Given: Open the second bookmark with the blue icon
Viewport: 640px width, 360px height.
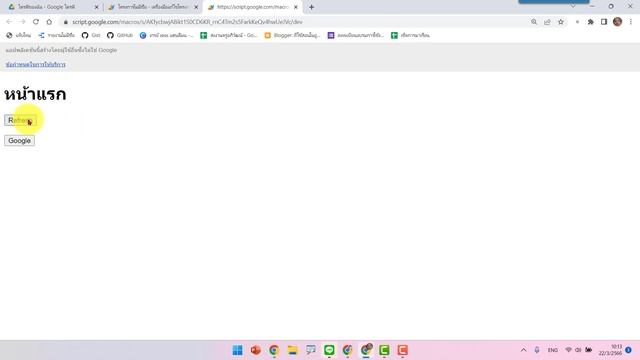Looking at the screenshot, I should pos(56,36).
